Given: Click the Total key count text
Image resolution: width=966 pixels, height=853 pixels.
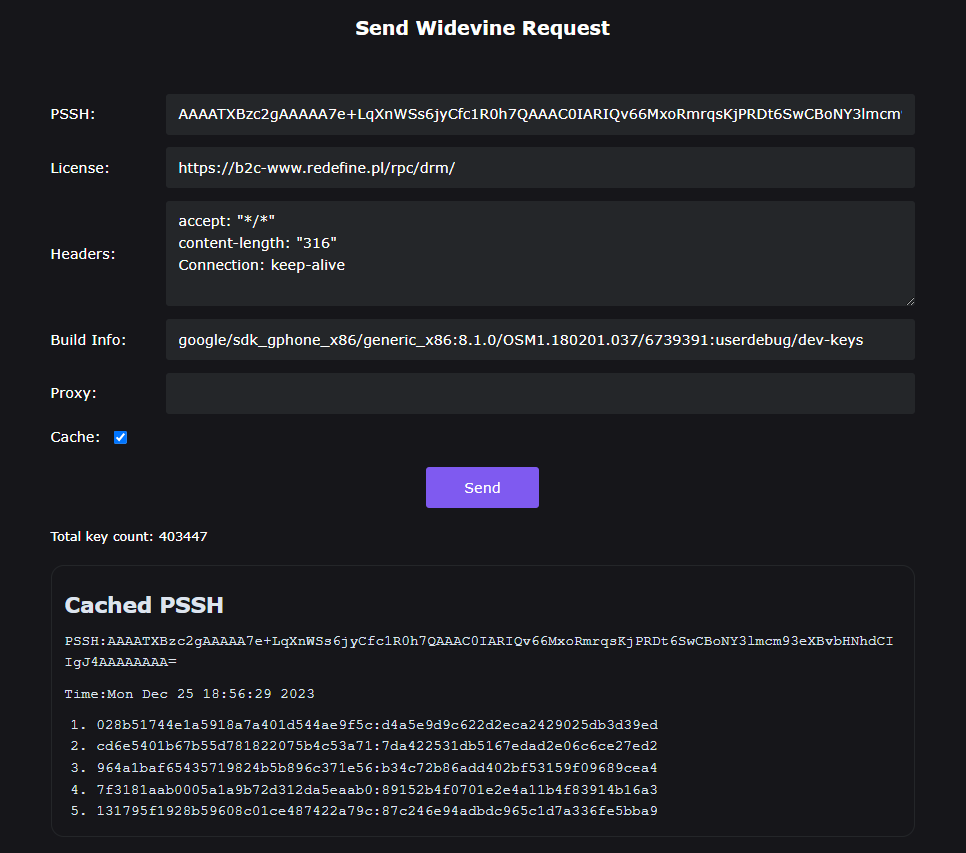Looking at the screenshot, I should [129, 537].
